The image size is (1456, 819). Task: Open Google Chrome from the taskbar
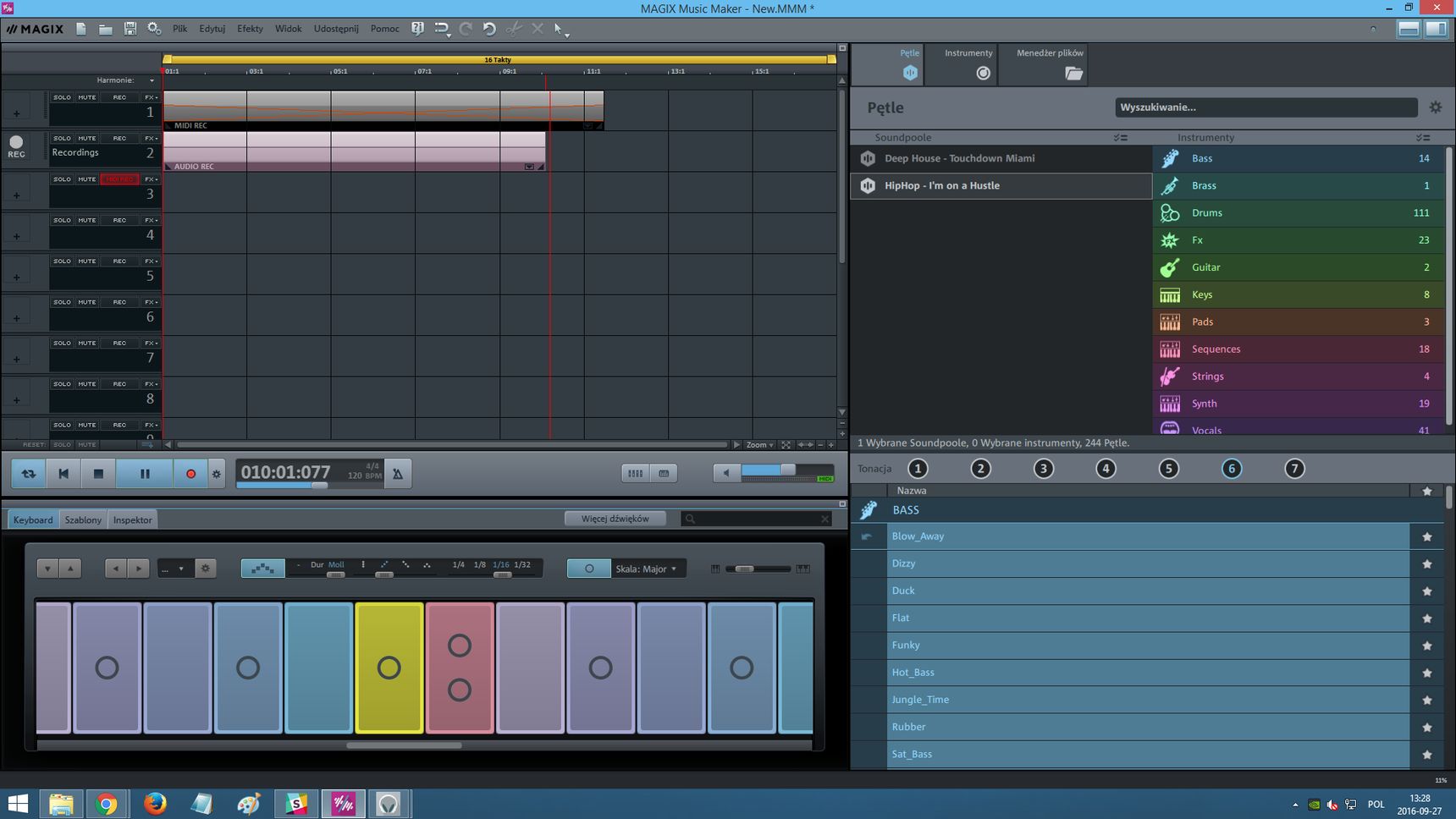[107, 803]
